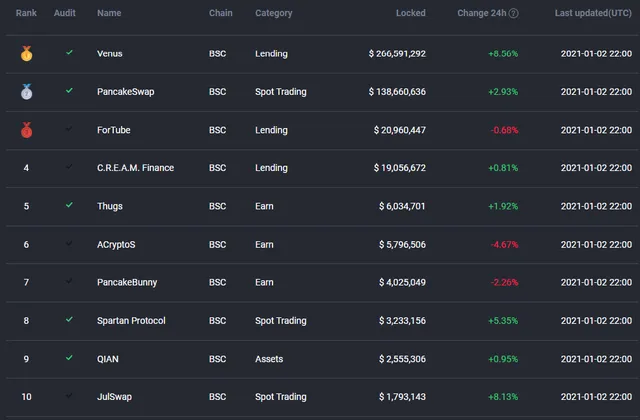Screen dimensions: 640x420
Task: Sort the table by Rank column header
Action: click(x=26, y=13)
